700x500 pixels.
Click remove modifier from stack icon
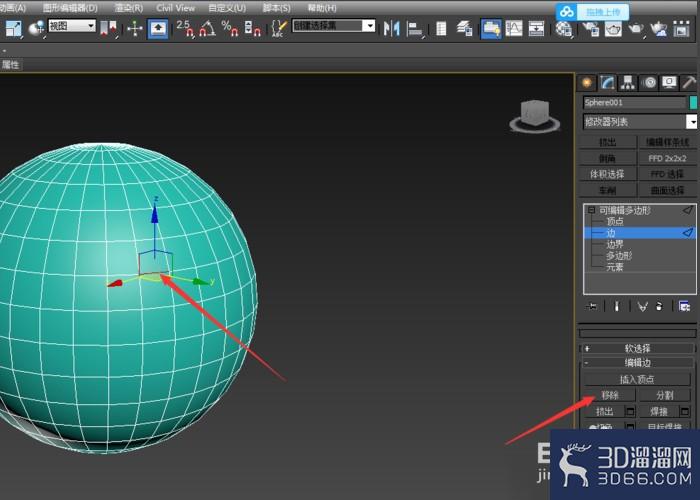tap(659, 306)
